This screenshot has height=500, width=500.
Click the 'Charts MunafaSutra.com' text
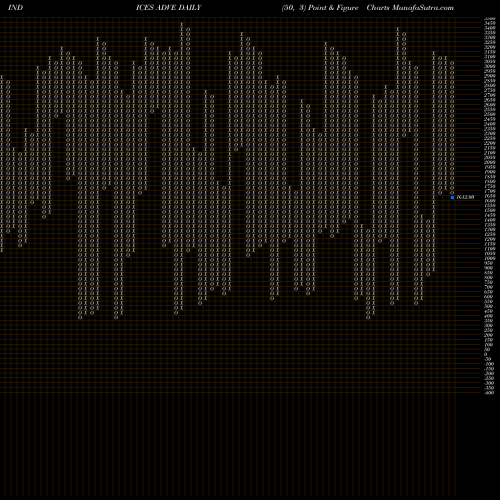410,8
